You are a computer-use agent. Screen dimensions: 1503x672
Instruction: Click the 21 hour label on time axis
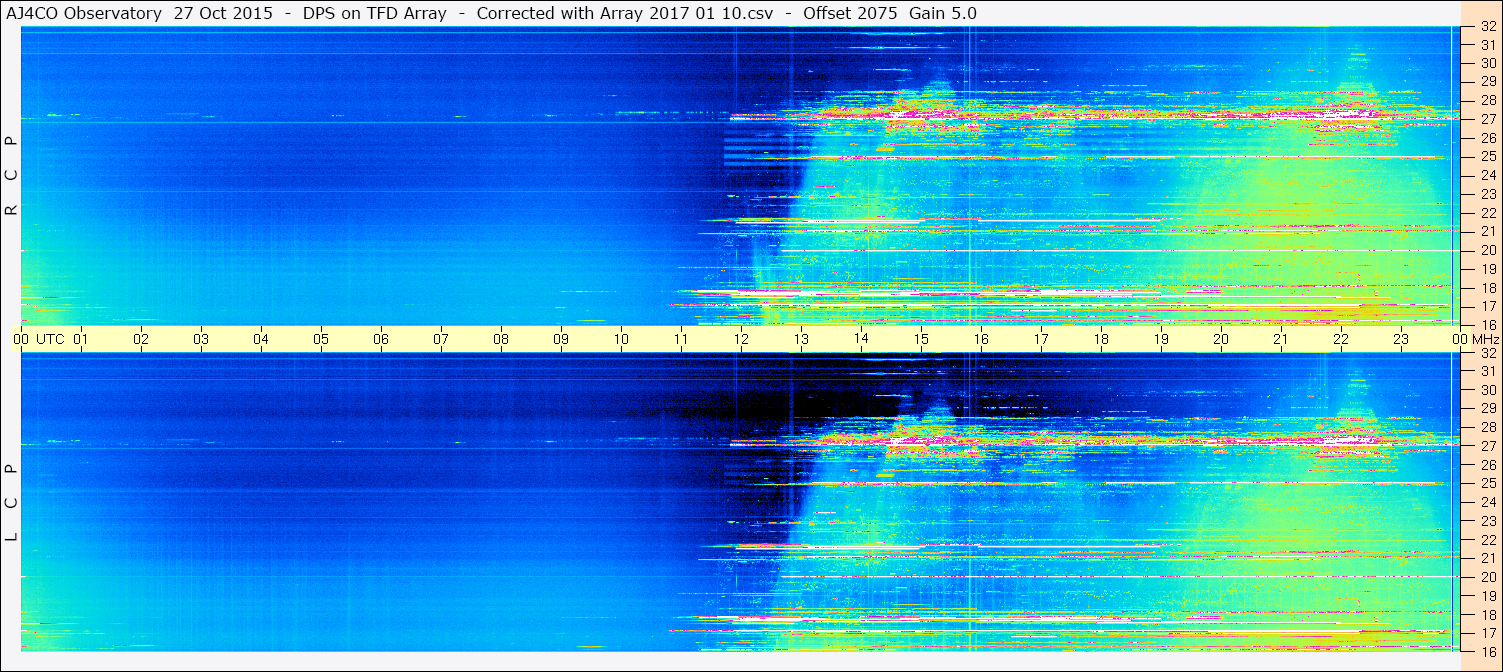(1281, 339)
